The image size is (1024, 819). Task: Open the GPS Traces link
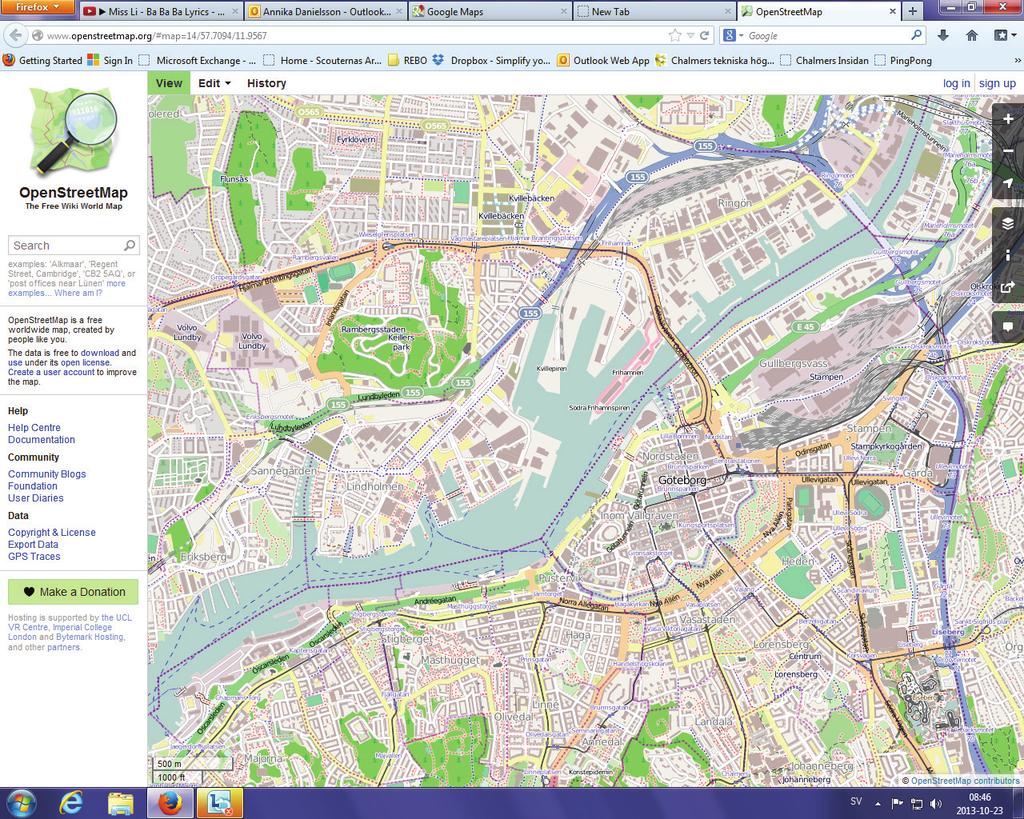[34, 556]
